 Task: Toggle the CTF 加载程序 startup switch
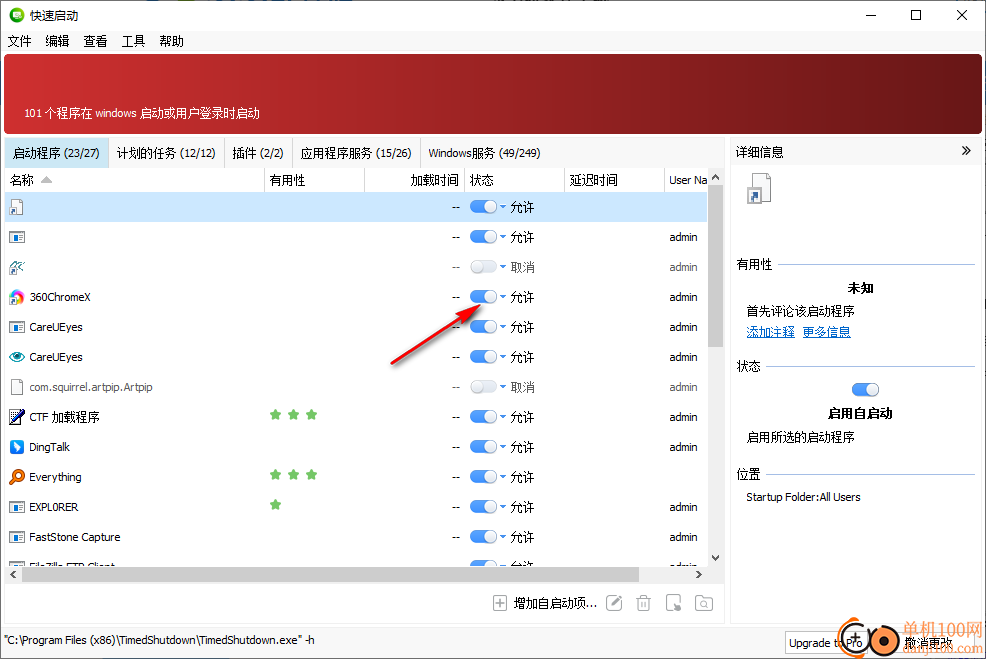(483, 417)
